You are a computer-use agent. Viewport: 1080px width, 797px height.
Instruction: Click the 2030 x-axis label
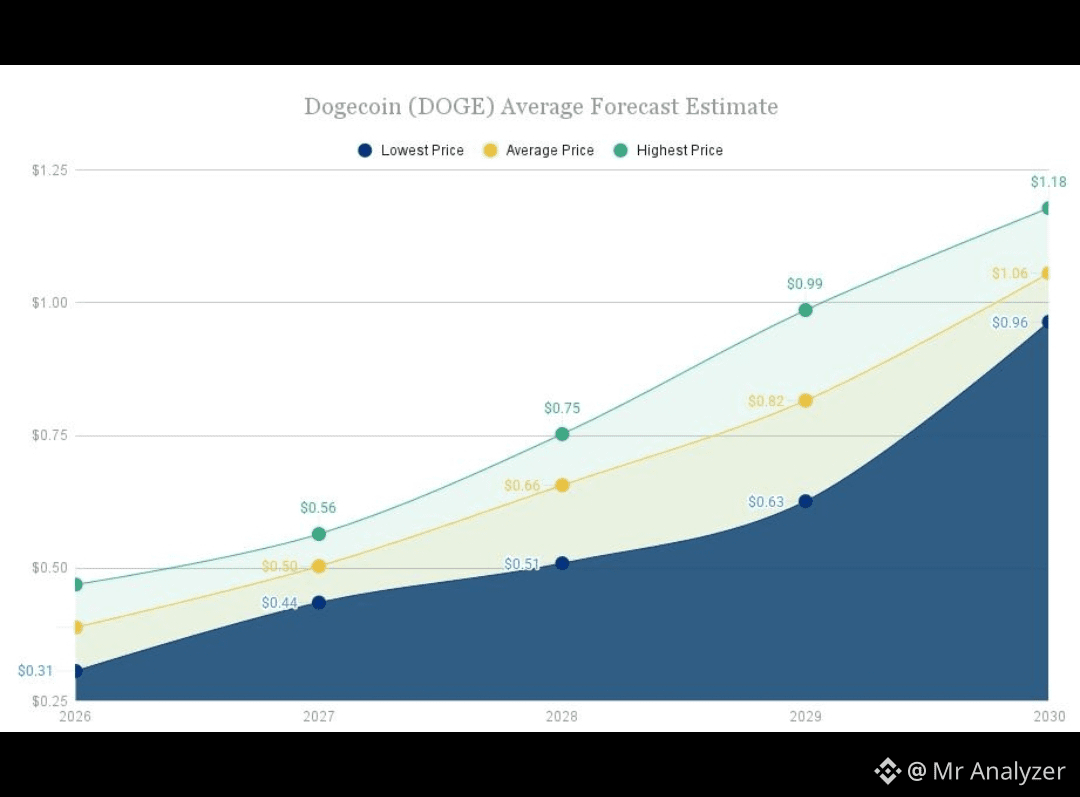(x=1049, y=716)
